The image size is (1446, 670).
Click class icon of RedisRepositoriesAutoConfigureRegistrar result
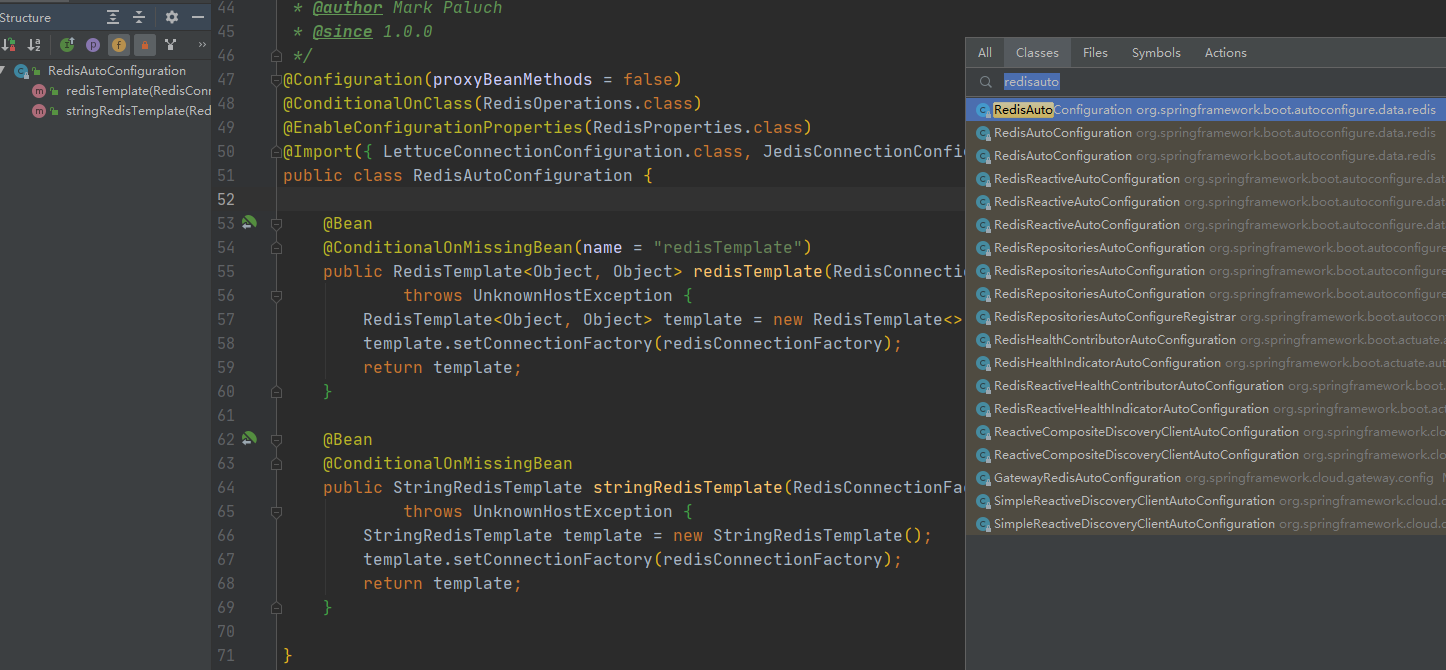983,317
